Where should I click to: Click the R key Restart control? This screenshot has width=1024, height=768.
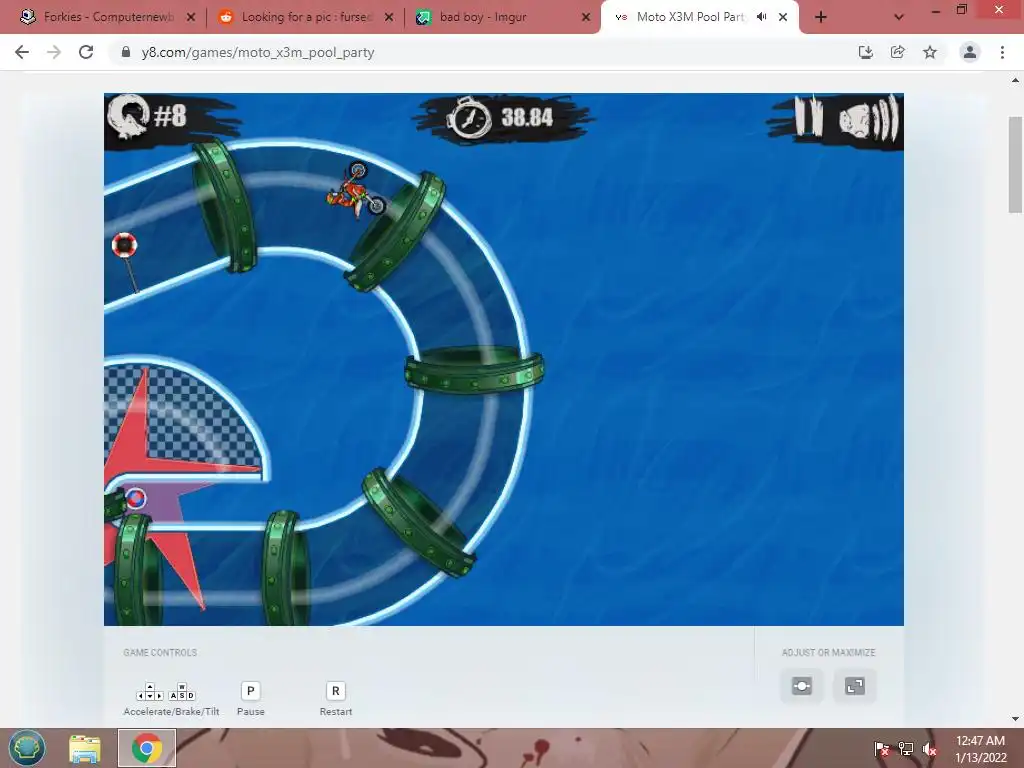coord(336,691)
